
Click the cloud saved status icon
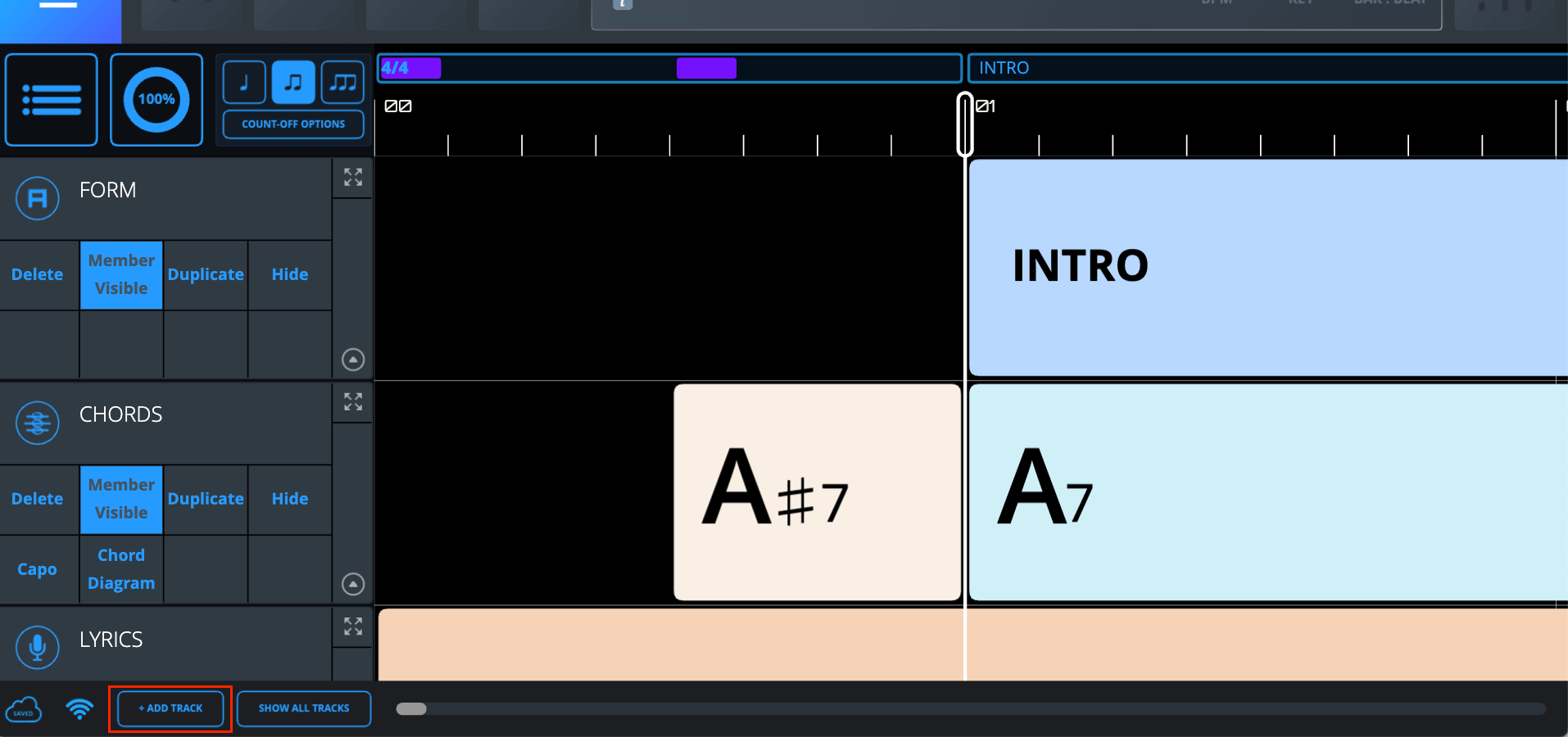[24, 709]
